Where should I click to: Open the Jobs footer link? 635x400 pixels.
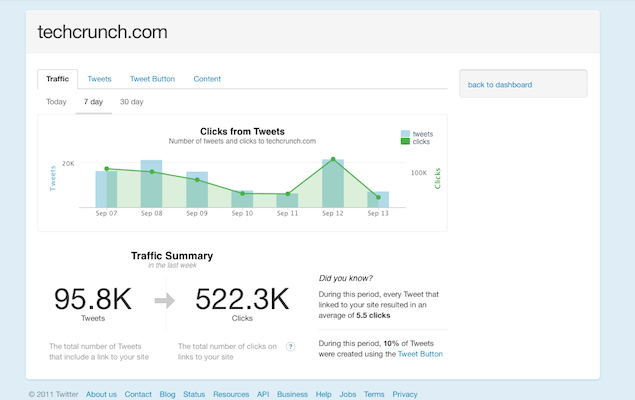(x=348, y=394)
